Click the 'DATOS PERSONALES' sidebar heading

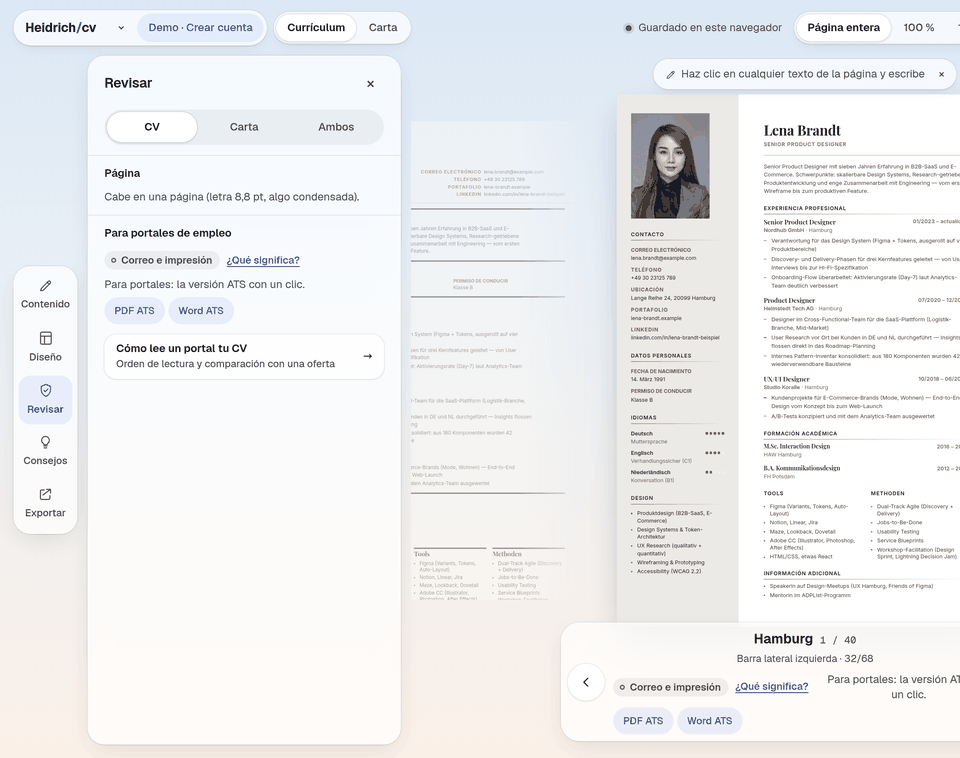(661, 356)
